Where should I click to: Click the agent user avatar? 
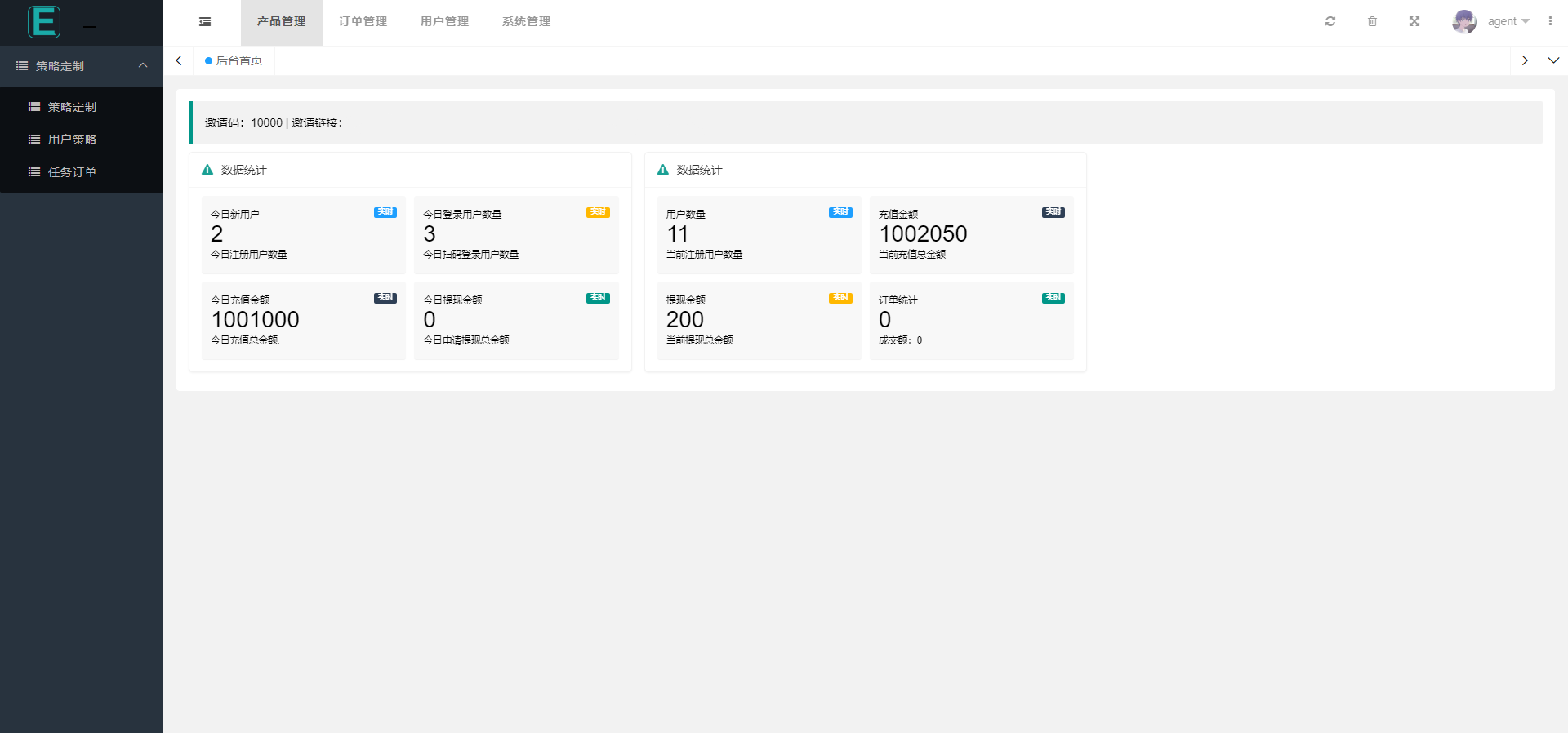click(x=1463, y=21)
